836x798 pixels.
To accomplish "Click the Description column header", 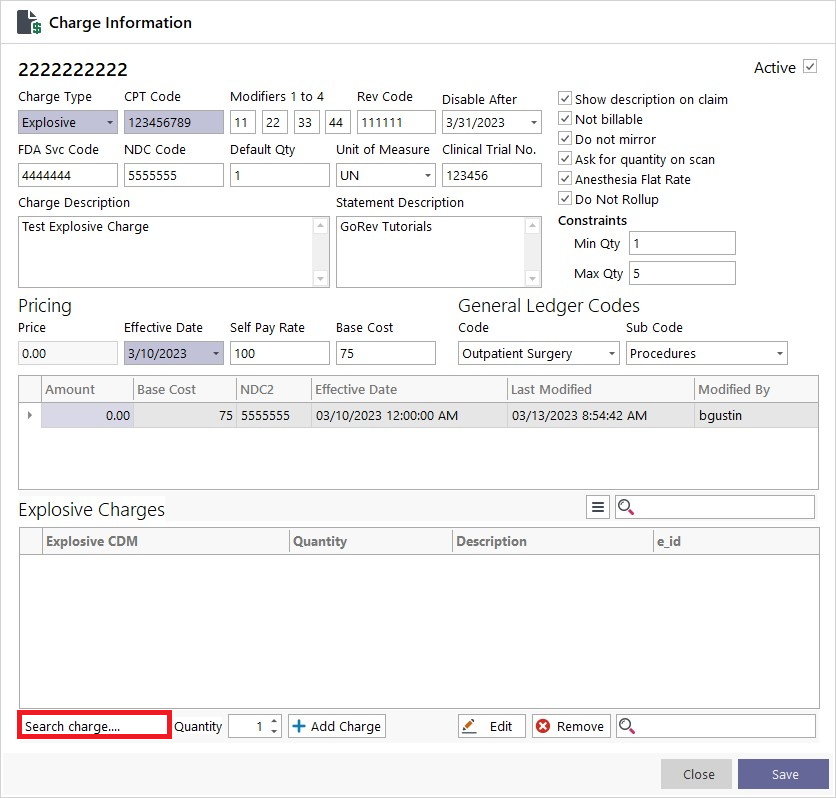I will 552,542.
